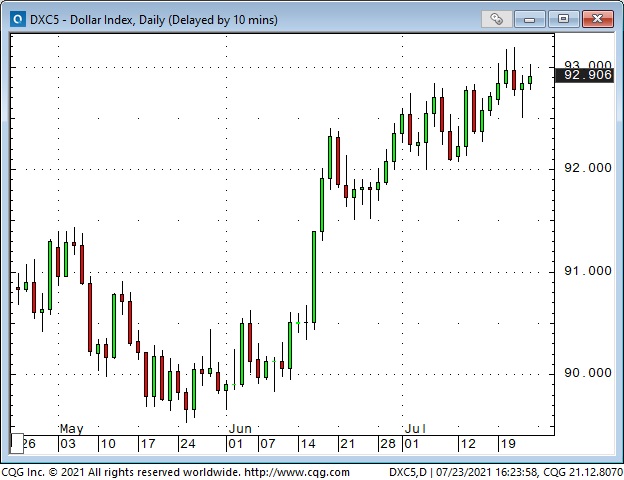Image resolution: width=624 pixels, height=480 pixels.
Task: Open the http://www.cqg.com link in footer
Action: [x=296, y=472]
